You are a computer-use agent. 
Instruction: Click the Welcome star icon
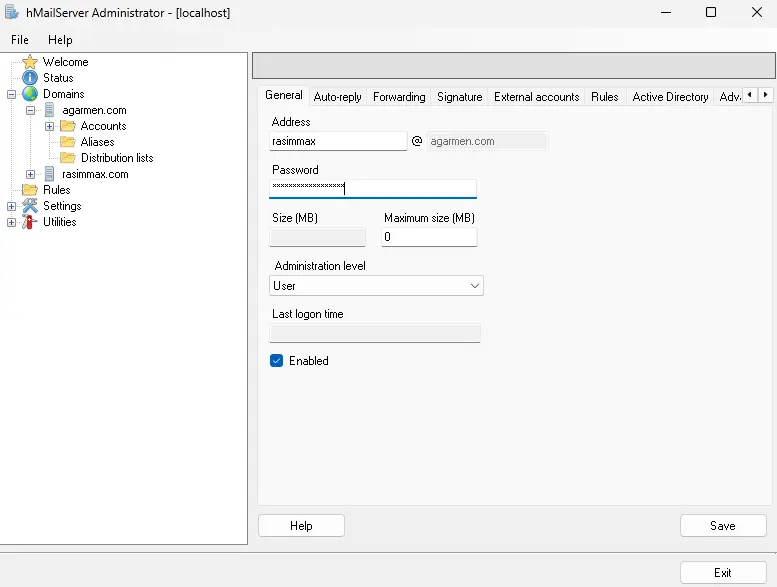coord(30,62)
